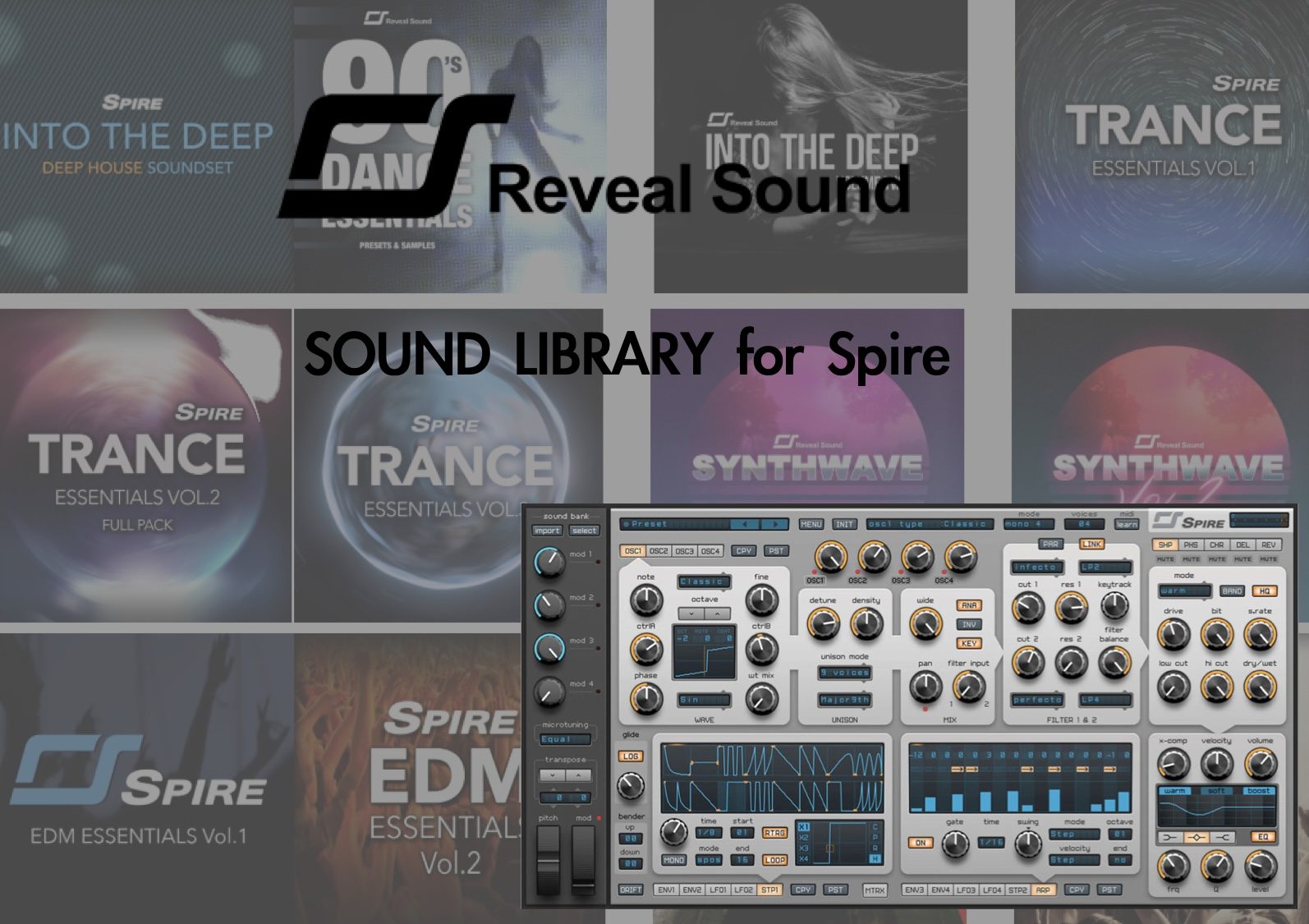The image size is (1309, 924).
Task: Select X1 zoom in stepper editor
Action: tap(804, 827)
